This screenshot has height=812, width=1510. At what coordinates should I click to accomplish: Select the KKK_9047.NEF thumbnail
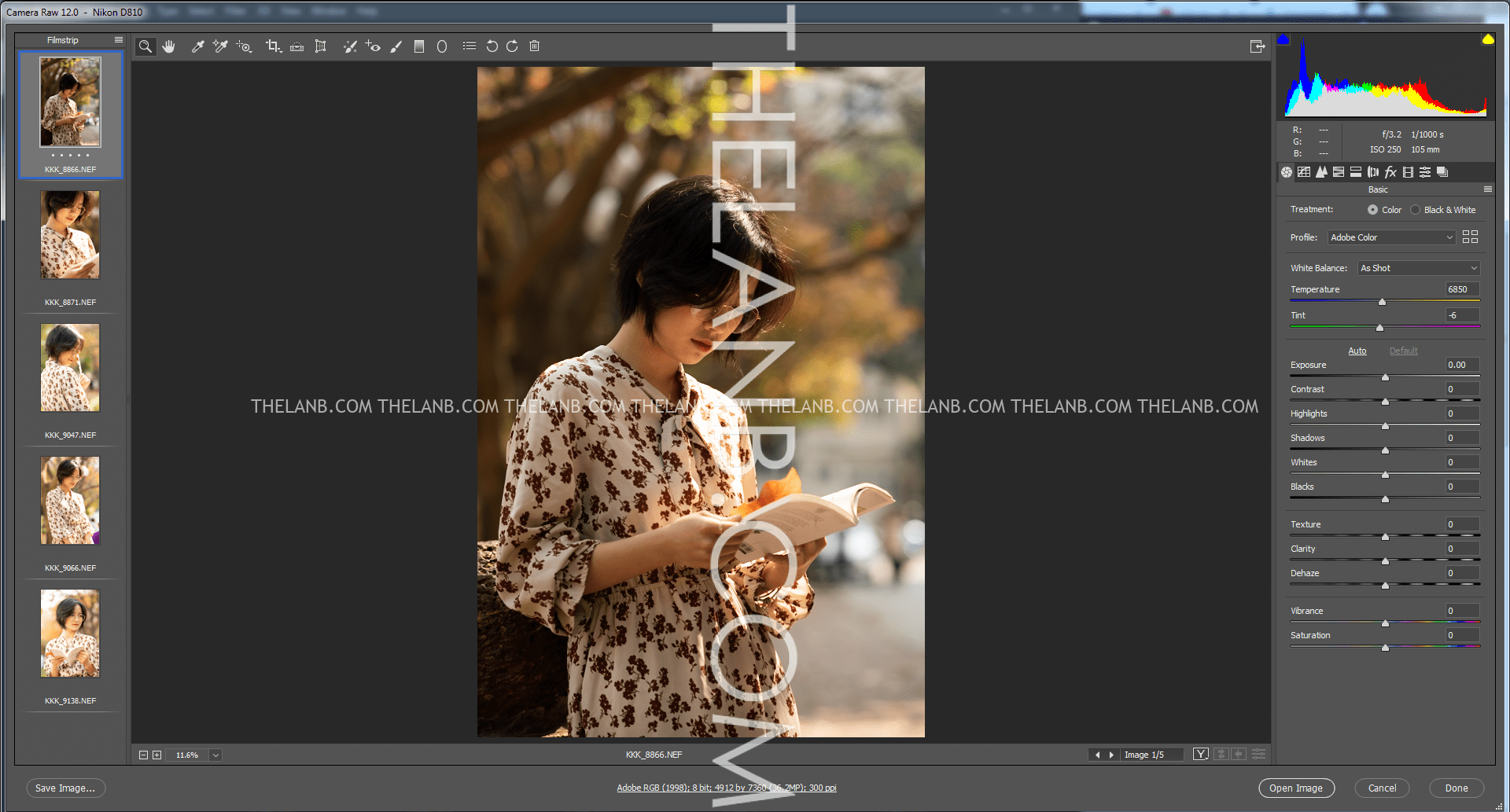[69, 368]
